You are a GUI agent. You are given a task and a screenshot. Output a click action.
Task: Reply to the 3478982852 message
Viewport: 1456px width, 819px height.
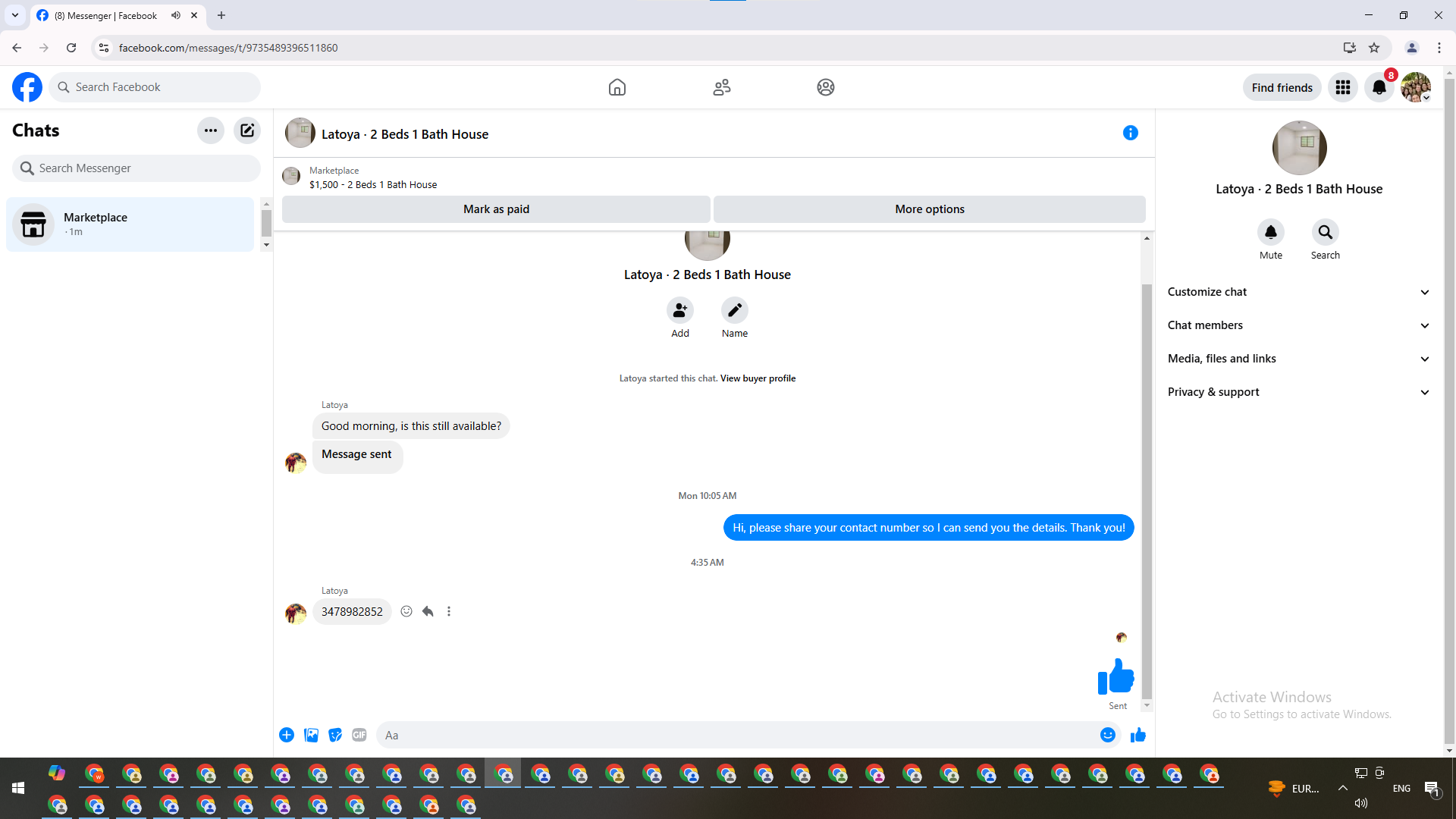point(428,611)
